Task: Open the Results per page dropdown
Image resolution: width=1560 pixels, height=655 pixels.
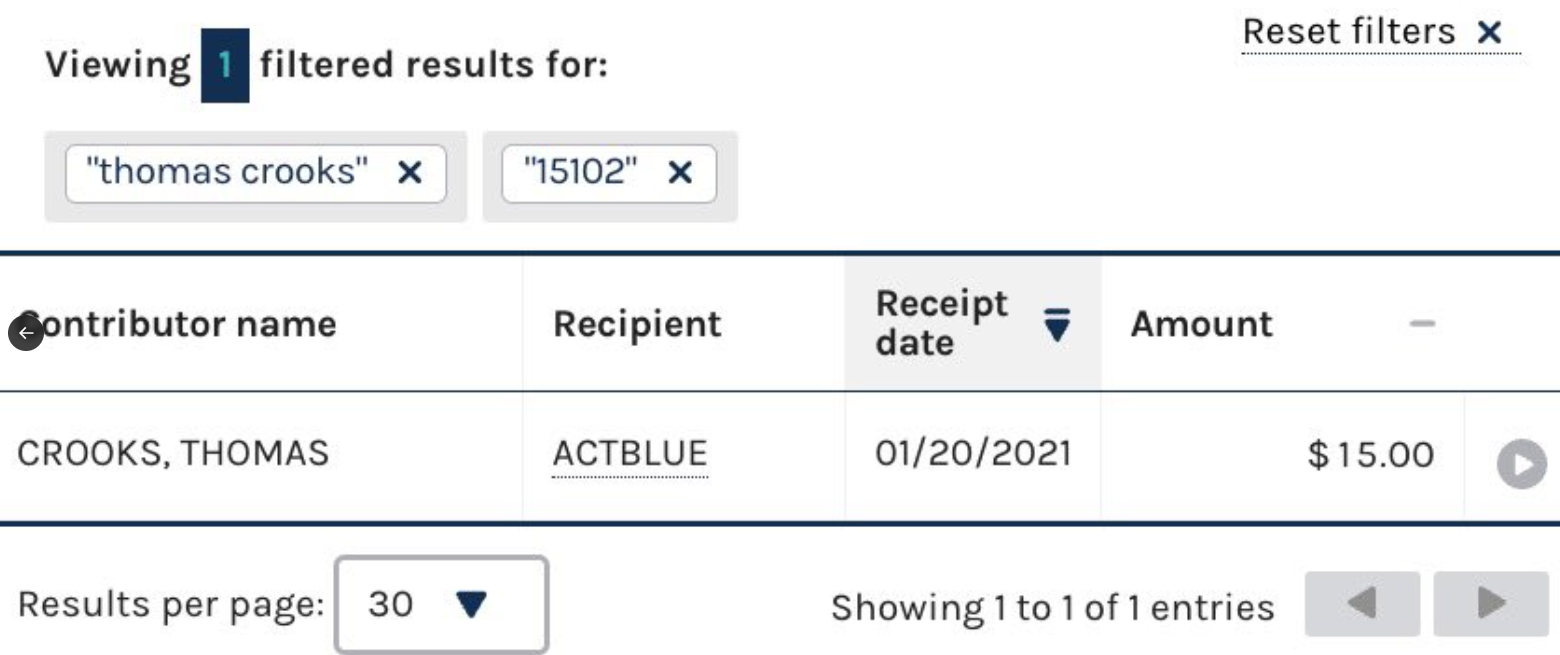Action: (441, 604)
